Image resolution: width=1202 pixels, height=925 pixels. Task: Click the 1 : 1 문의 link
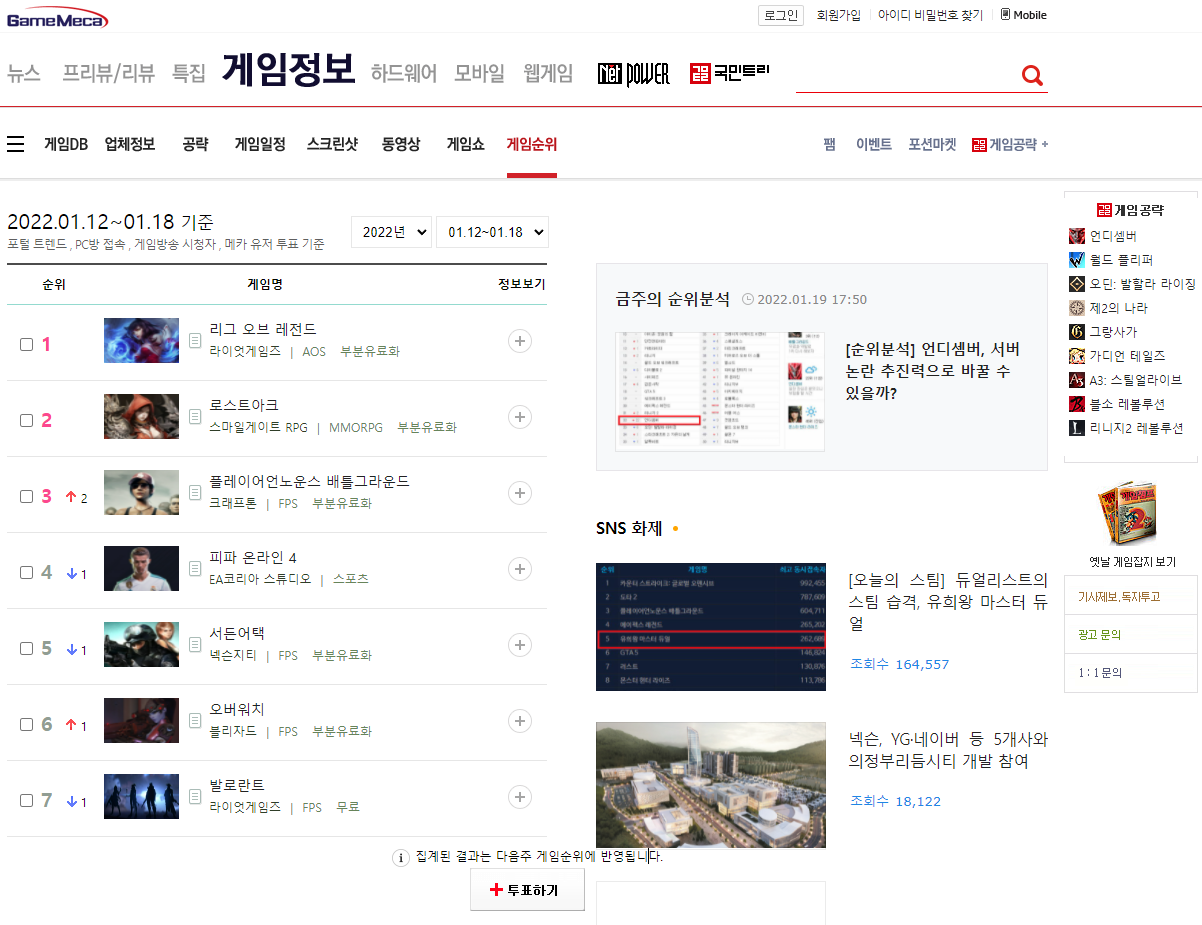click(x=1100, y=672)
